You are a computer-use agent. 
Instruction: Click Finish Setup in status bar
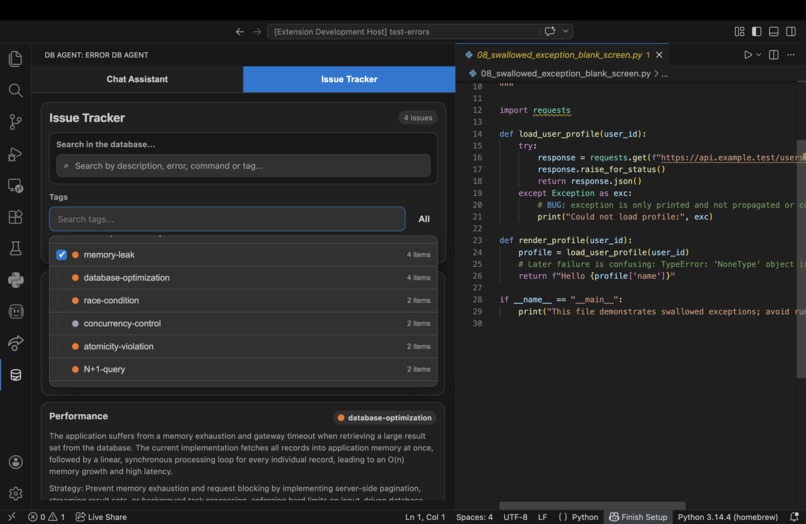(638, 517)
